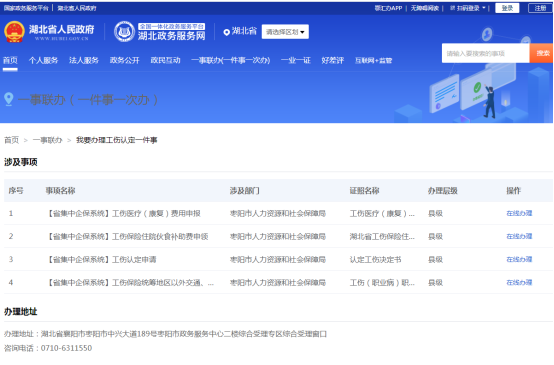Open the 无障碍阅读 accessibility link

pyautogui.click(x=425, y=8)
